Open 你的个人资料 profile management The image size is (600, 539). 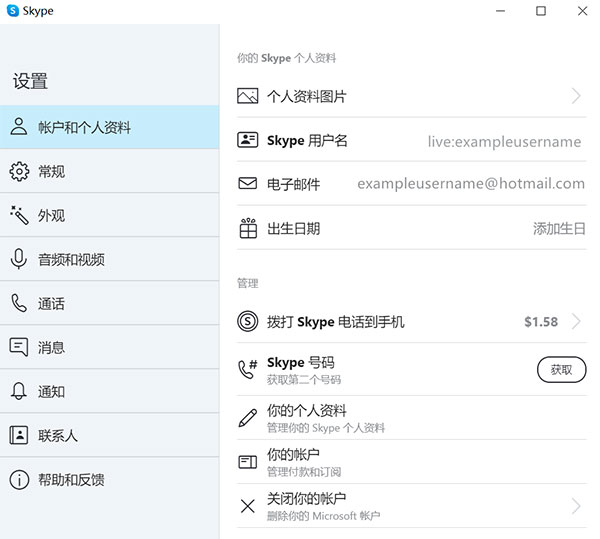[x=411, y=418]
